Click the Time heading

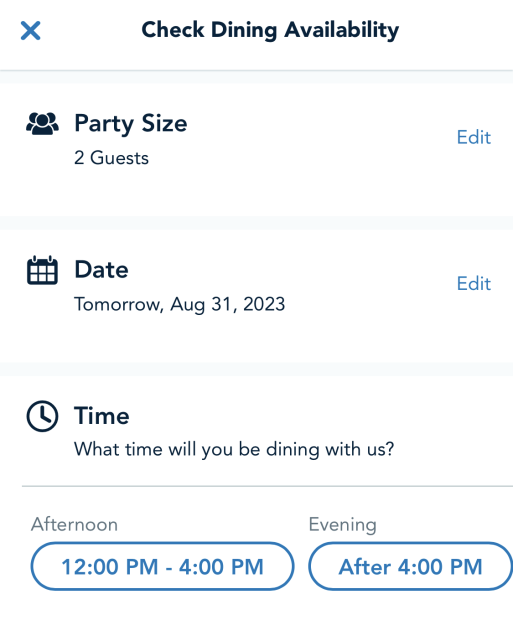coord(102,416)
